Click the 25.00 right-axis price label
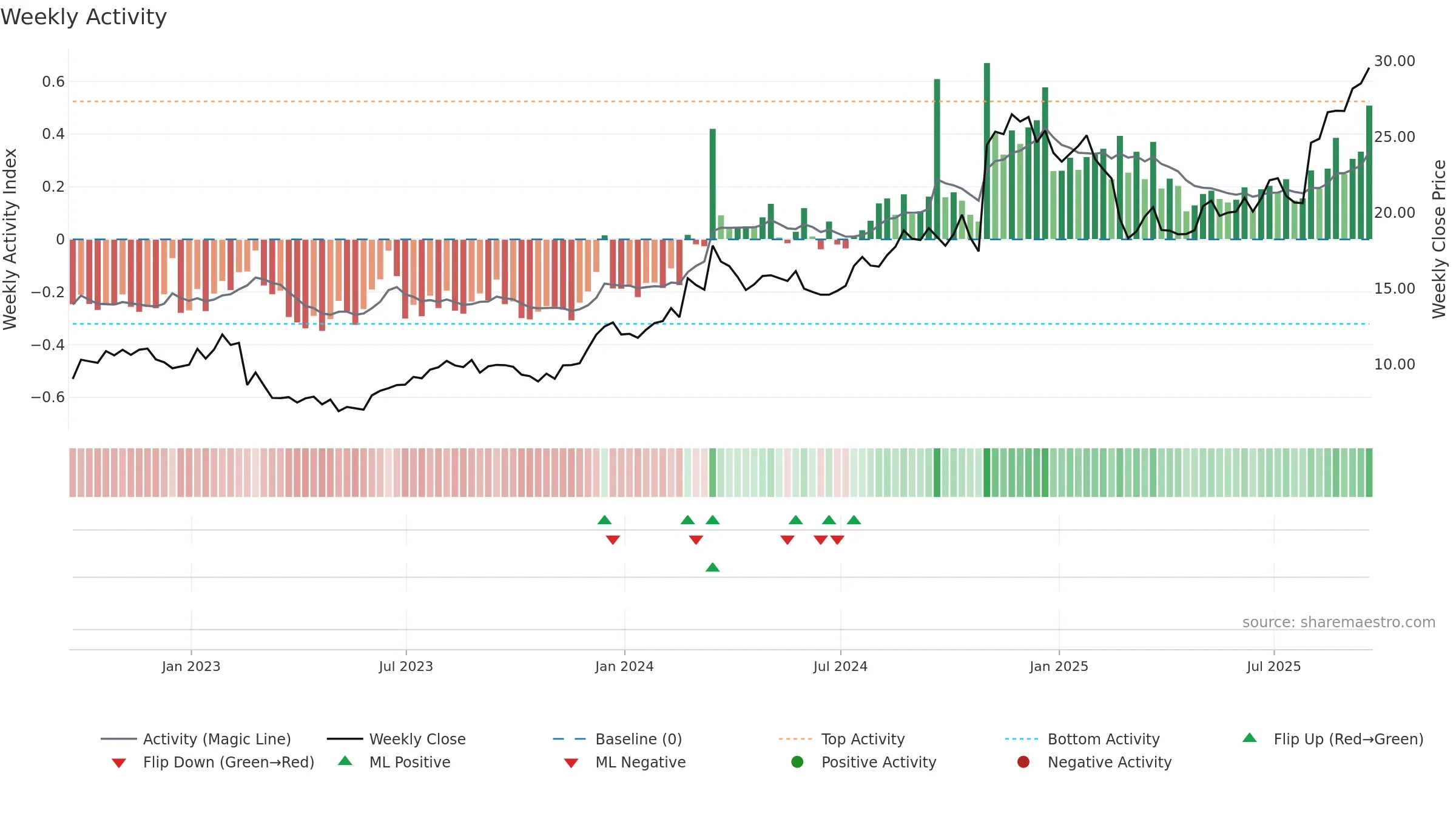The height and width of the screenshot is (819, 1456). click(x=1395, y=137)
